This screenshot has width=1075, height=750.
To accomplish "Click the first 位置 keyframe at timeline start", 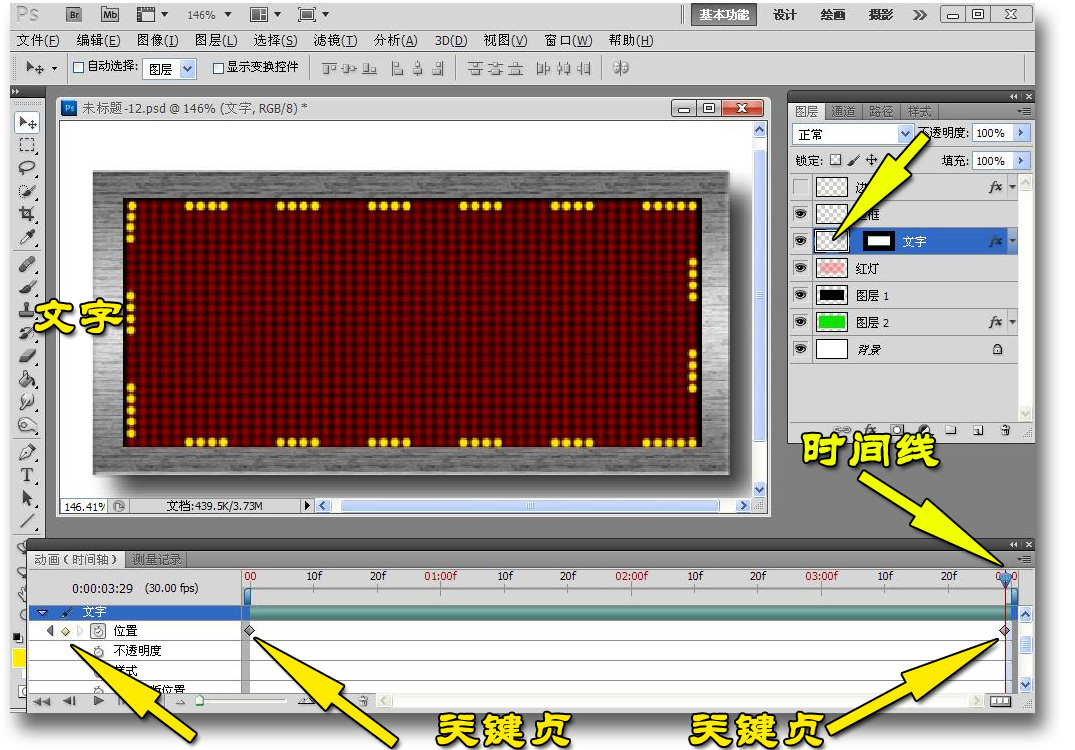I will 249,630.
